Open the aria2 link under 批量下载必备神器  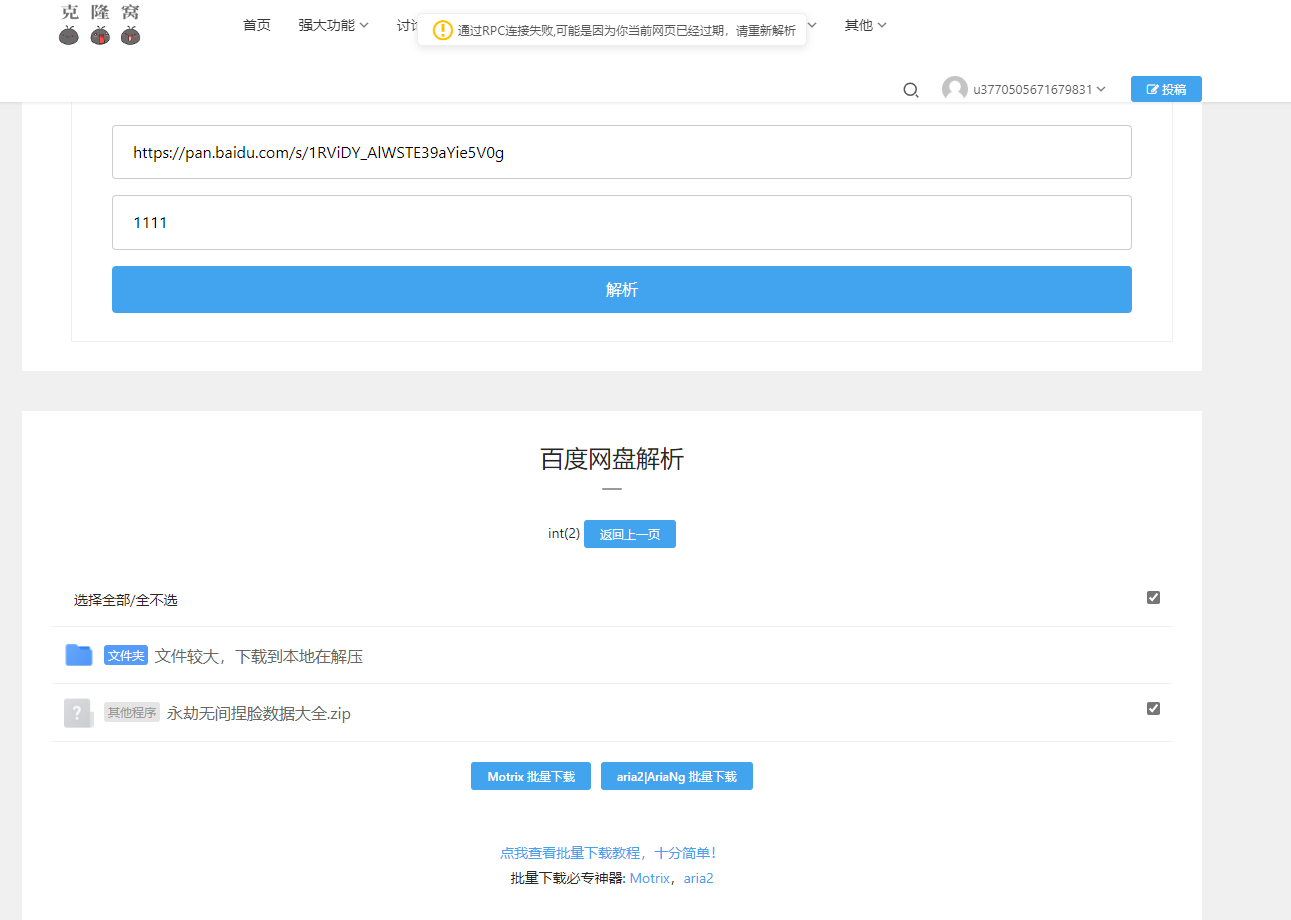tap(699, 878)
